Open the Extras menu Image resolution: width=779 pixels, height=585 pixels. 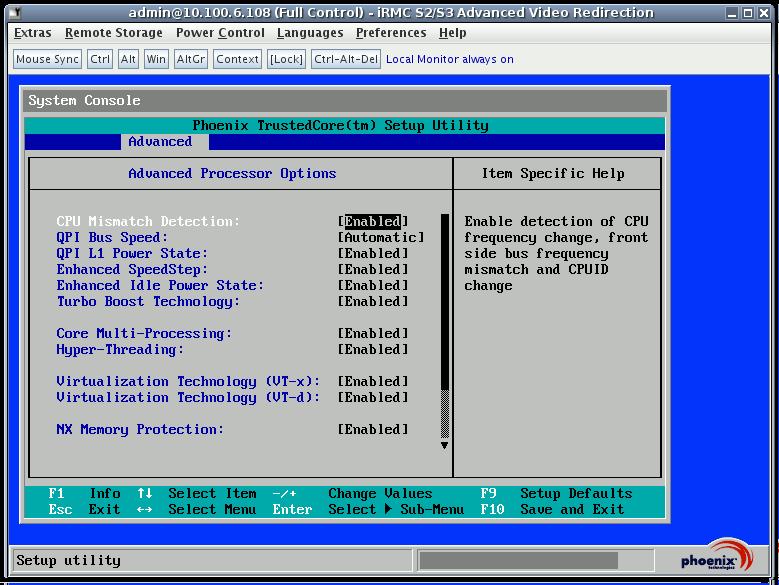33,33
